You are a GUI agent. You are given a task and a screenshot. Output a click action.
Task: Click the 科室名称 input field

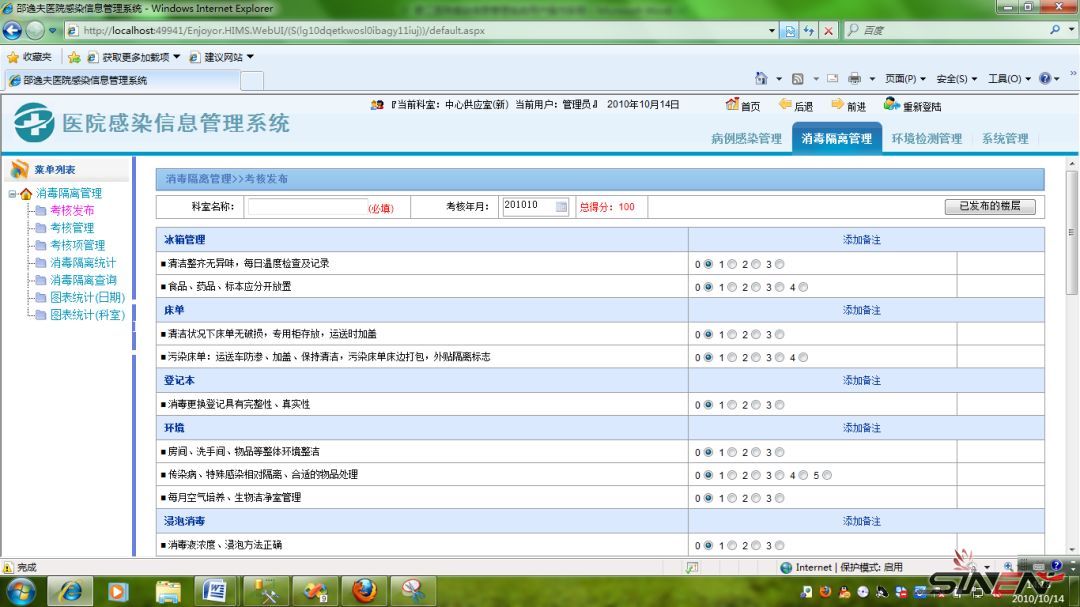tap(307, 207)
